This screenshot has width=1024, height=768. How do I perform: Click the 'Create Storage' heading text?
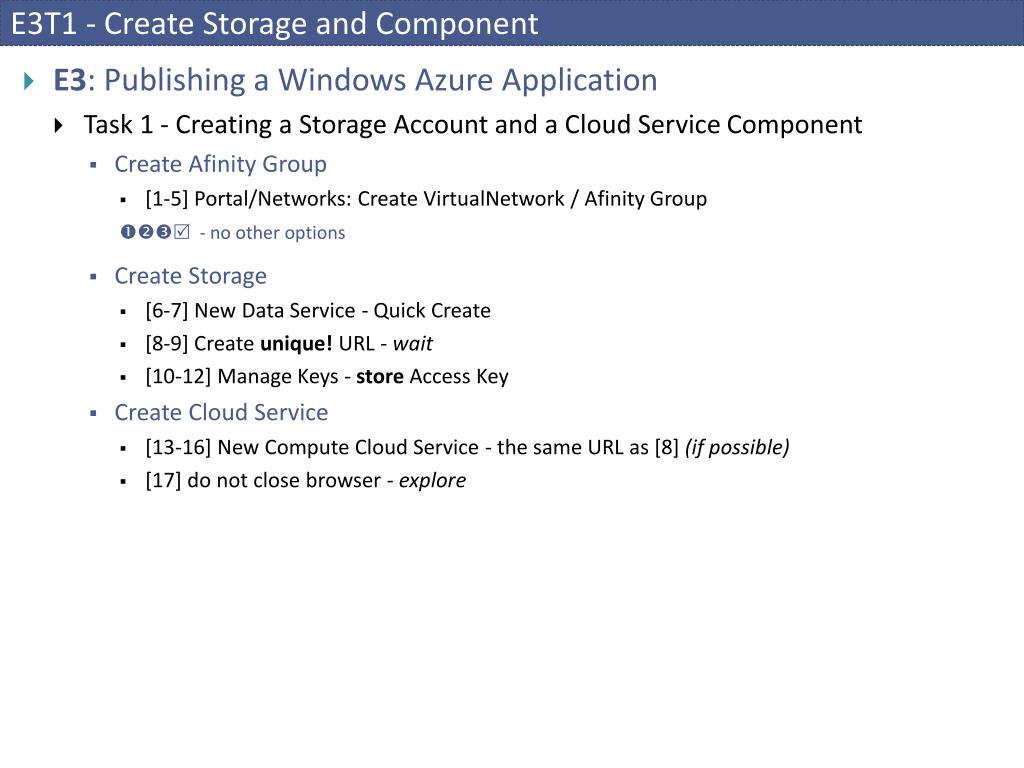191,276
